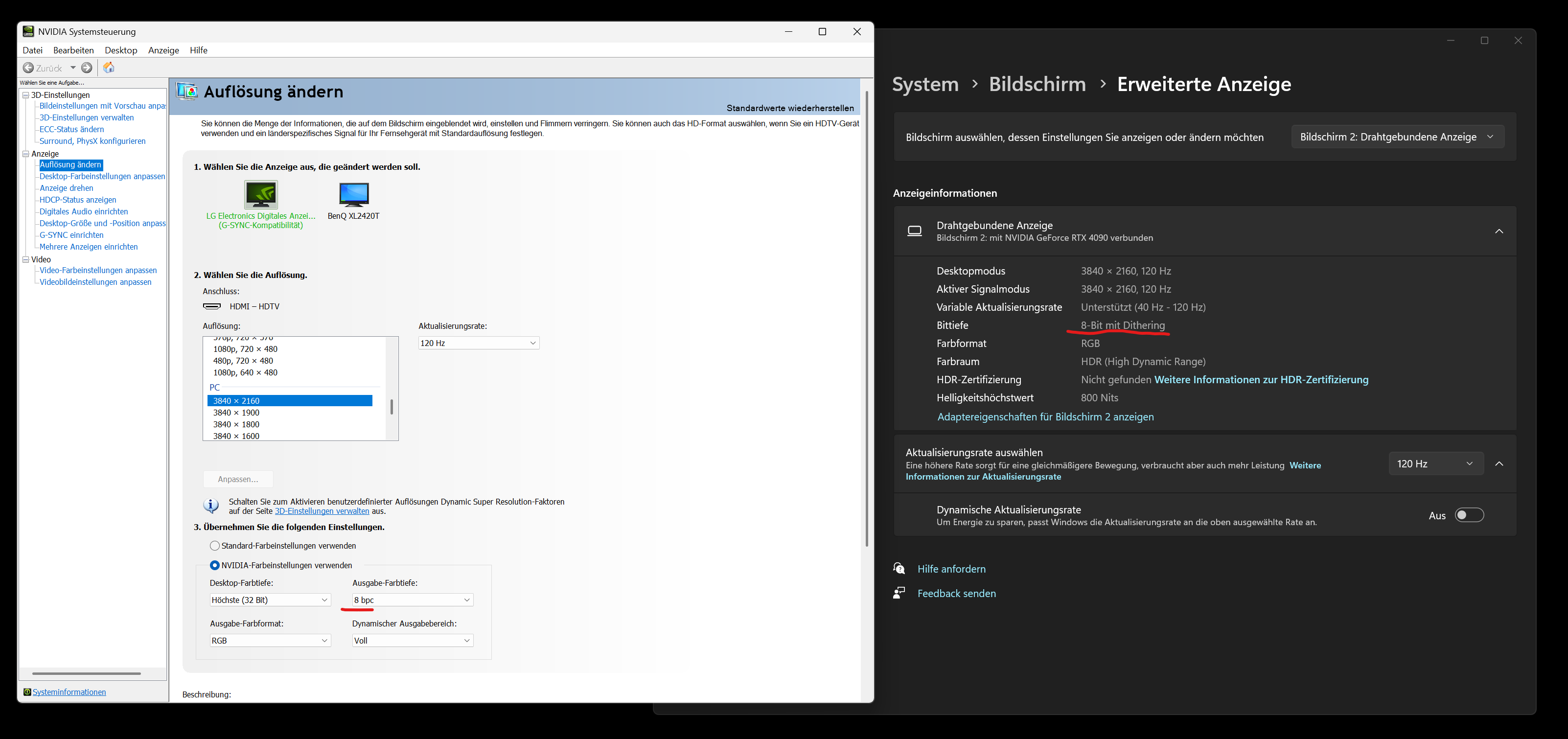Click the forward navigation arrow icon
Viewport: 1568px width, 739px height.
(x=86, y=68)
